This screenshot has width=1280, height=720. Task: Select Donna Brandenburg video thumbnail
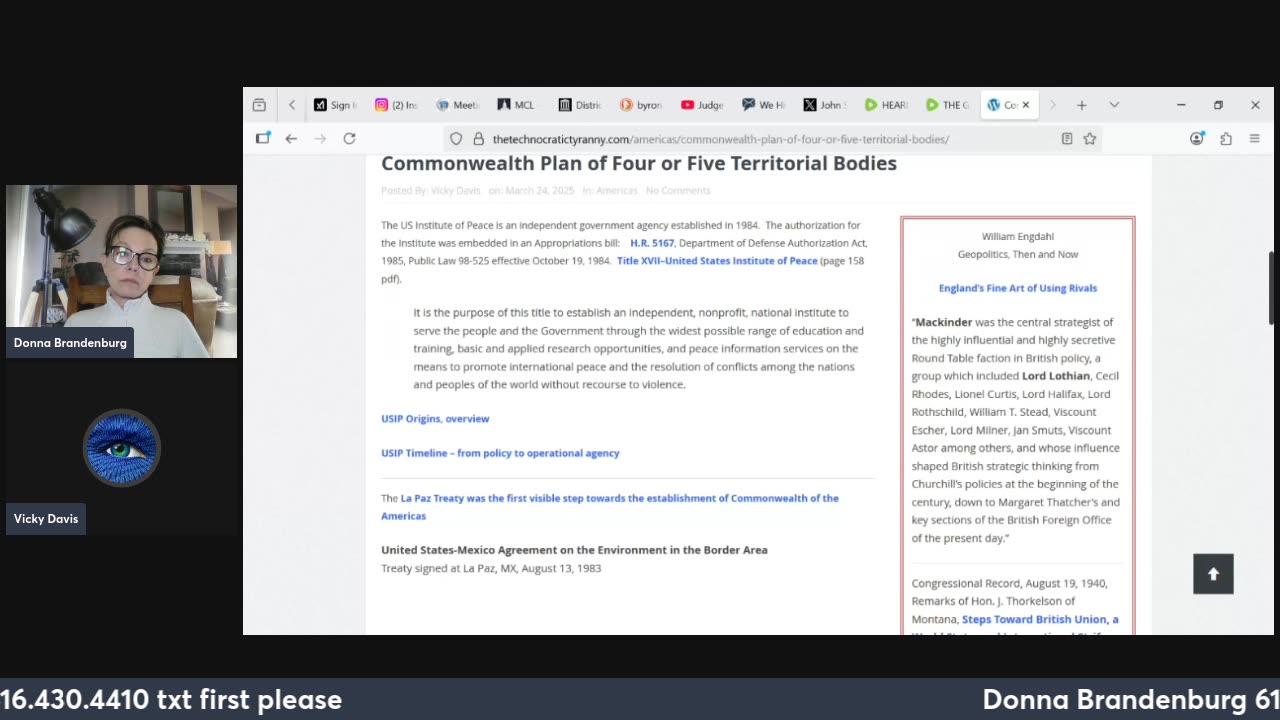[122, 271]
